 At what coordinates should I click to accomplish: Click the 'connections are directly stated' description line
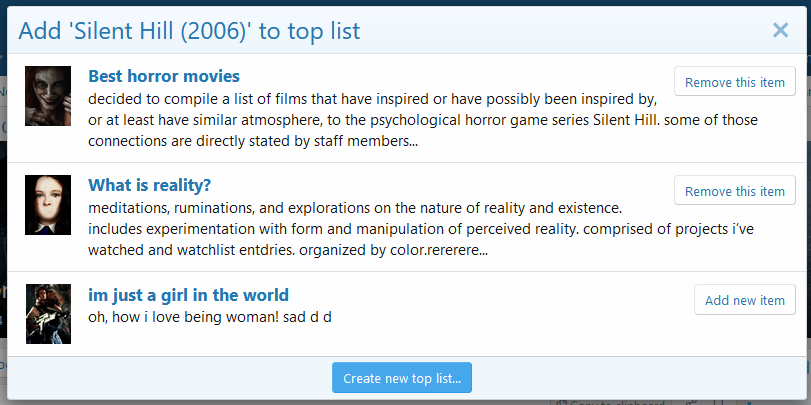tap(253, 141)
